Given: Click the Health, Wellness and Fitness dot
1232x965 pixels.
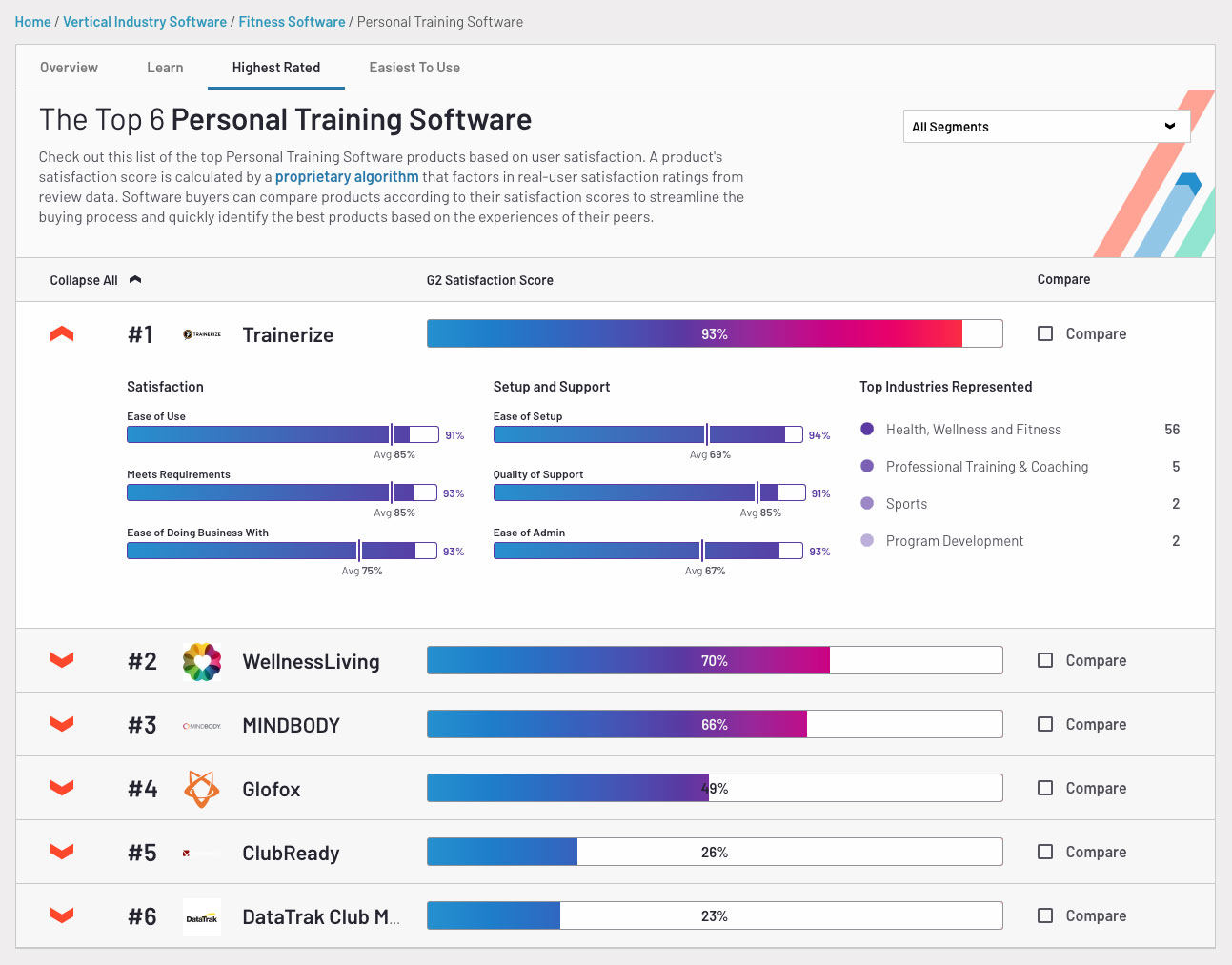Looking at the screenshot, I should 867,430.
